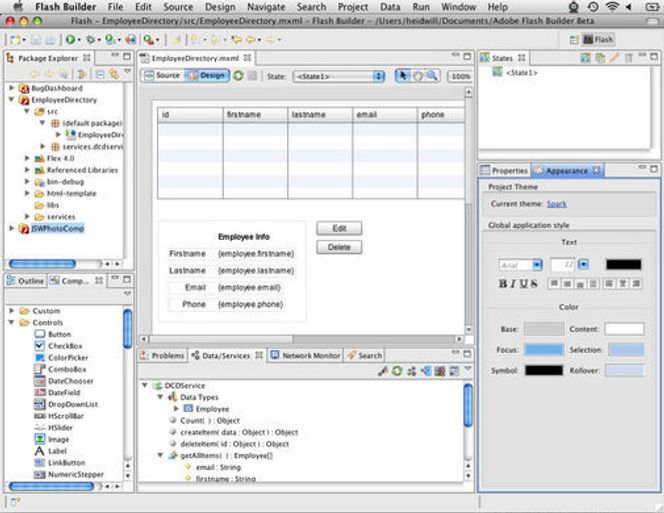The height and width of the screenshot is (513, 664).
Task: Expand the Flex 4.0 library node
Action: [27, 158]
